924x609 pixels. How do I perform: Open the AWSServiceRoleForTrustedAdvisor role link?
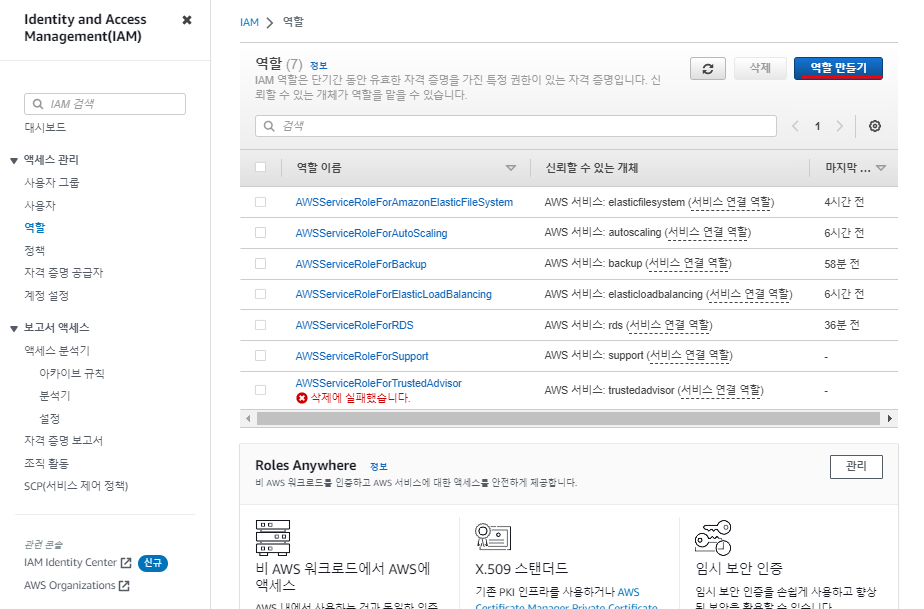(x=378, y=383)
